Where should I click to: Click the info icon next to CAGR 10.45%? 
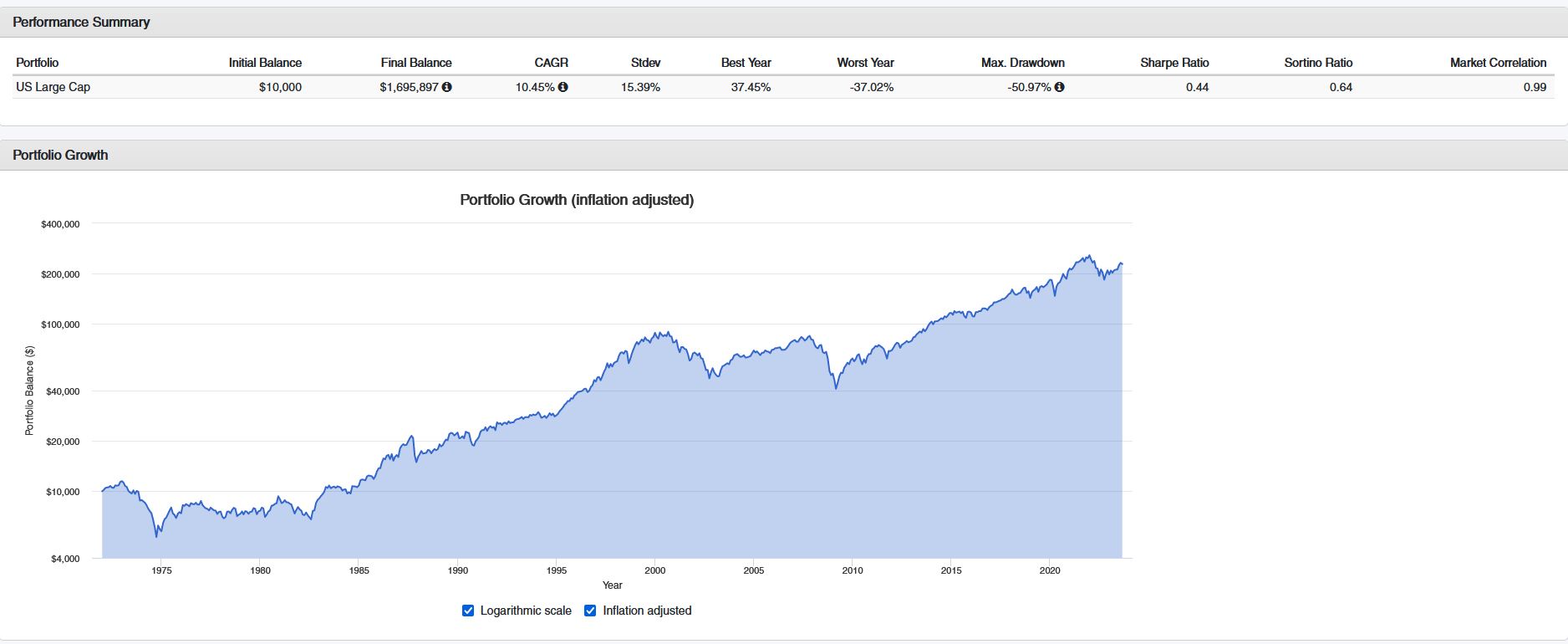point(563,87)
